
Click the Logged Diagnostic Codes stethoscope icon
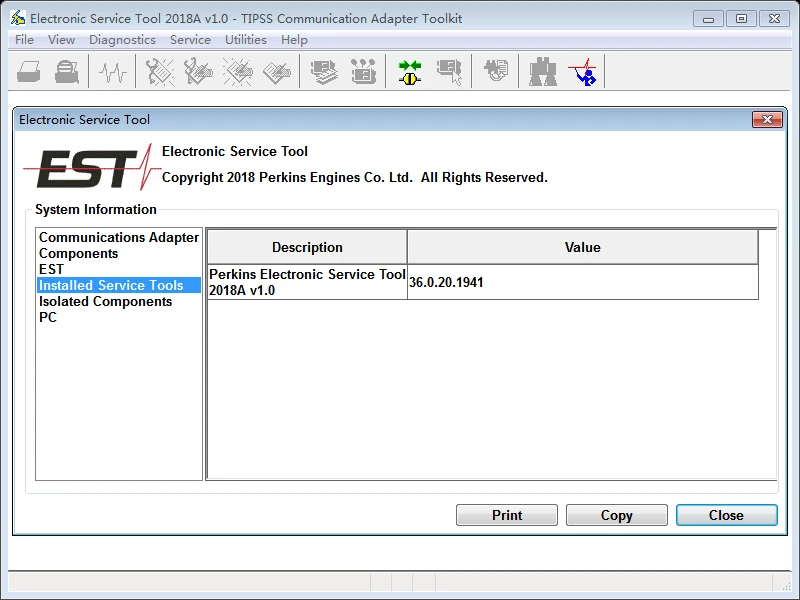pos(198,71)
